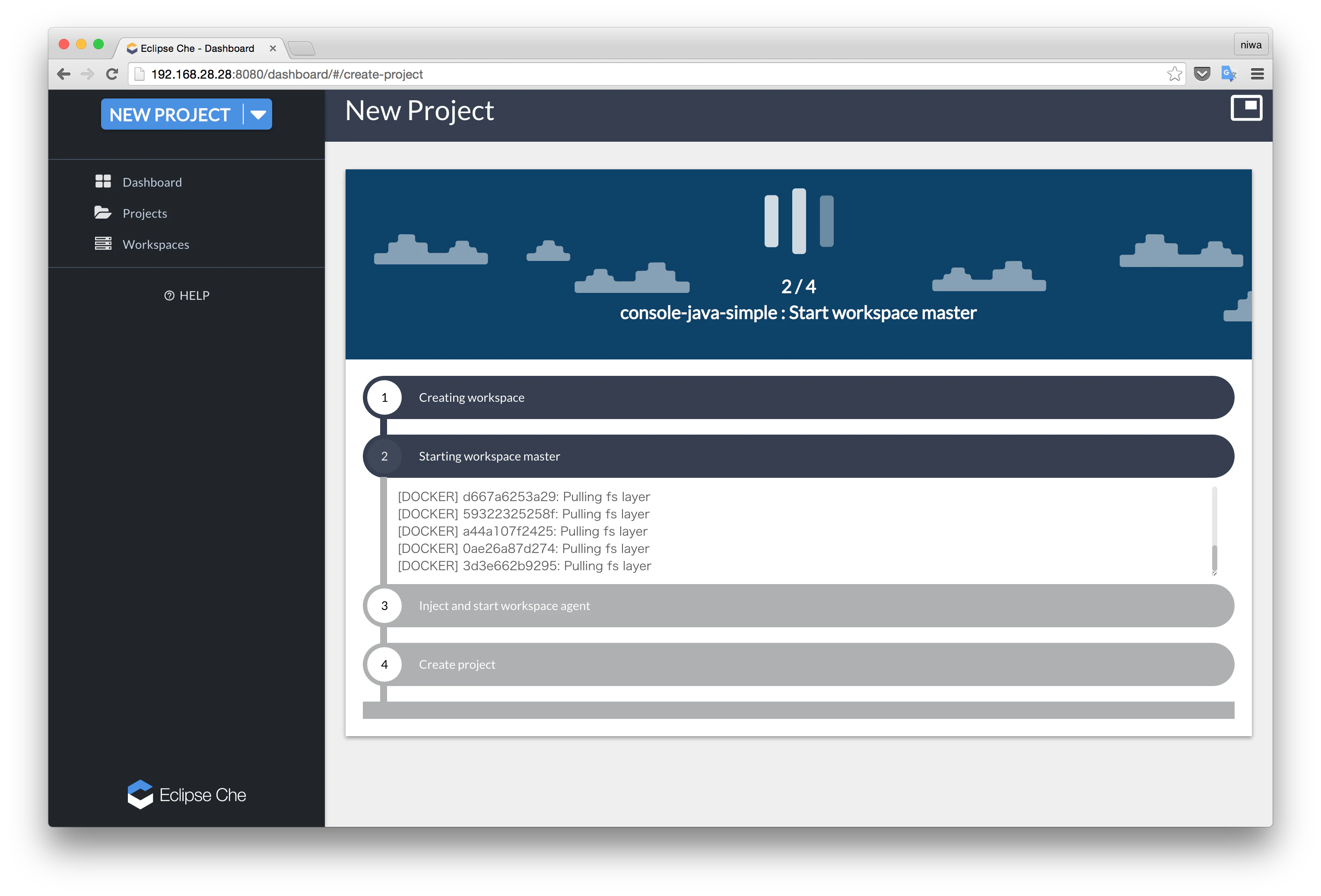
Task: Toggle the panel layout icon in header
Action: [1246, 108]
